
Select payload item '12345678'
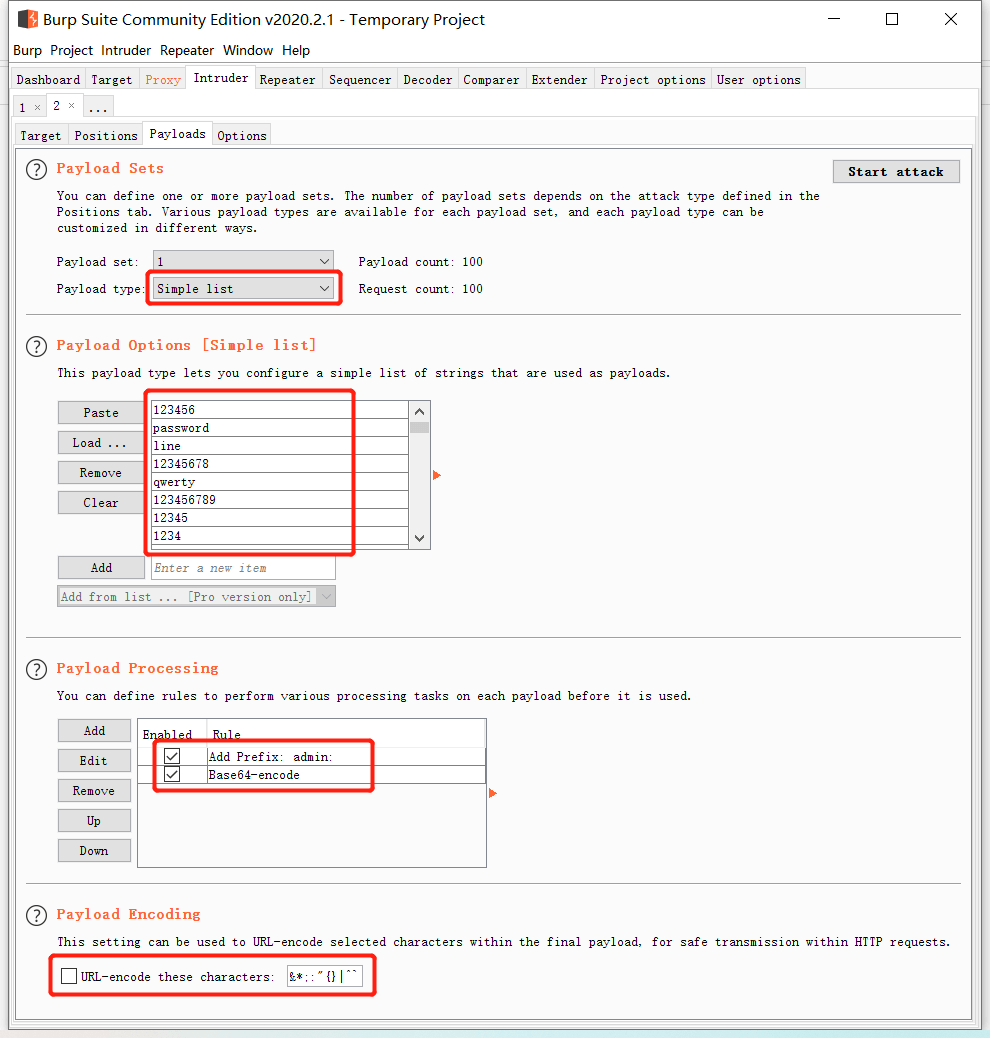coord(279,463)
